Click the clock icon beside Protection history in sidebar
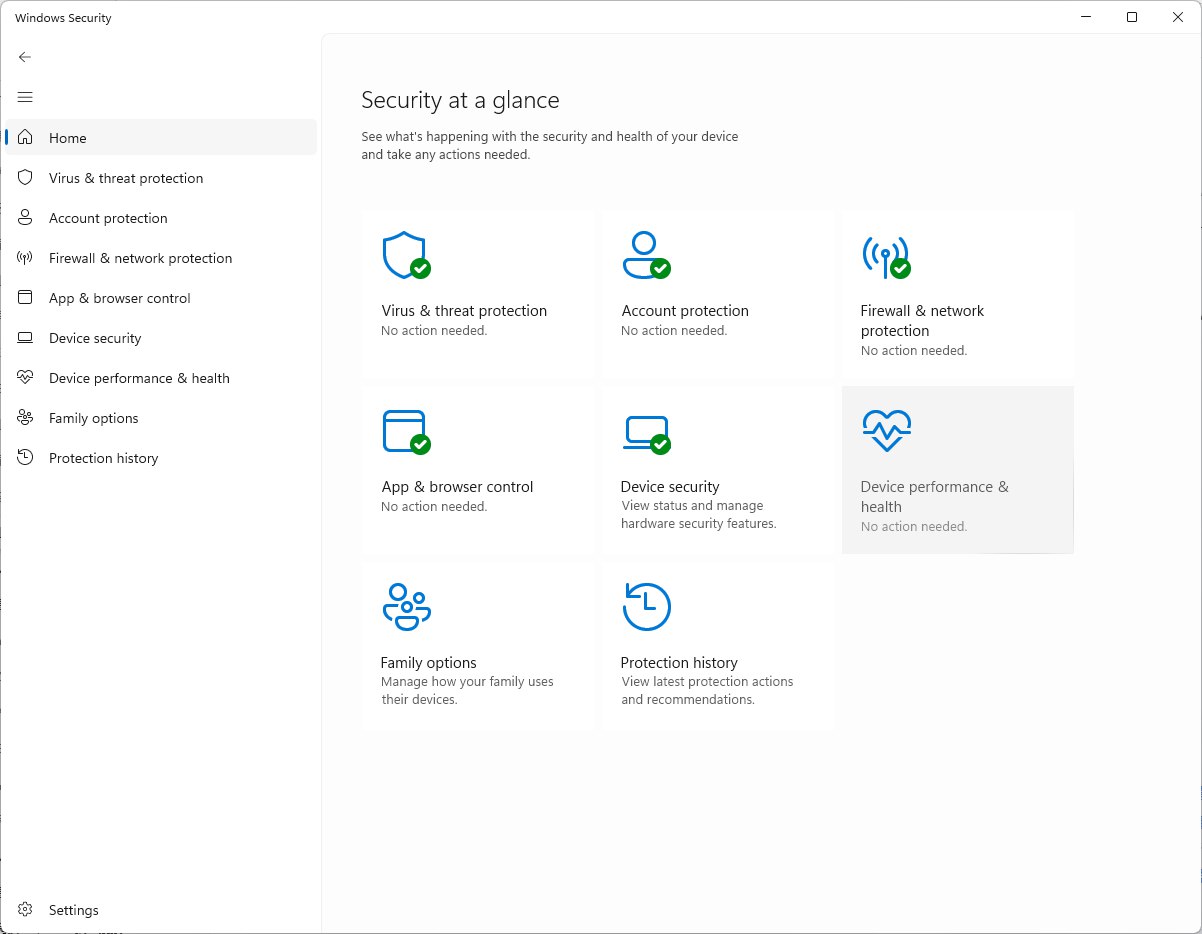This screenshot has height=934, width=1202. tap(26, 457)
